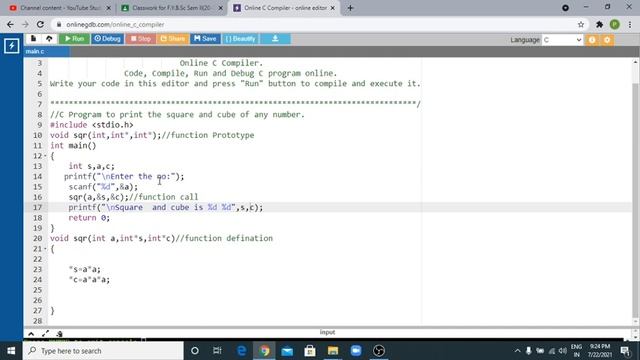This screenshot has width=640, height=360.
Task: Click the upload file icon
Action: coord(49,39)
